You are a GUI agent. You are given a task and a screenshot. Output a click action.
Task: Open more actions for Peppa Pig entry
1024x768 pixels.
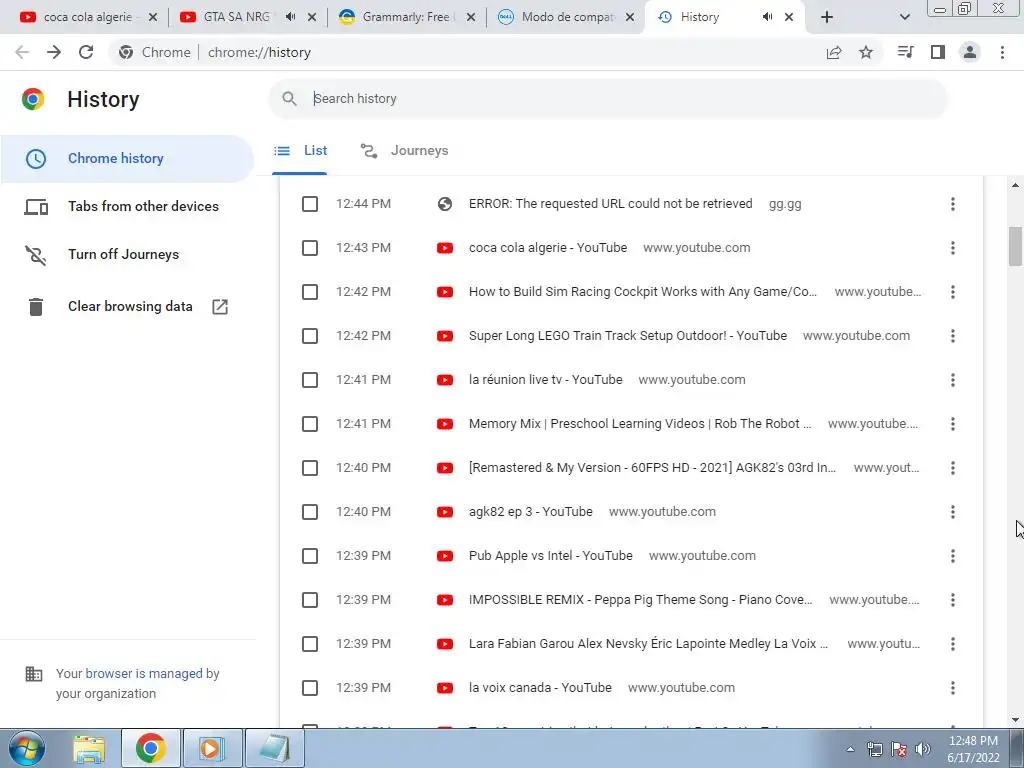click(x=953, y=600)
